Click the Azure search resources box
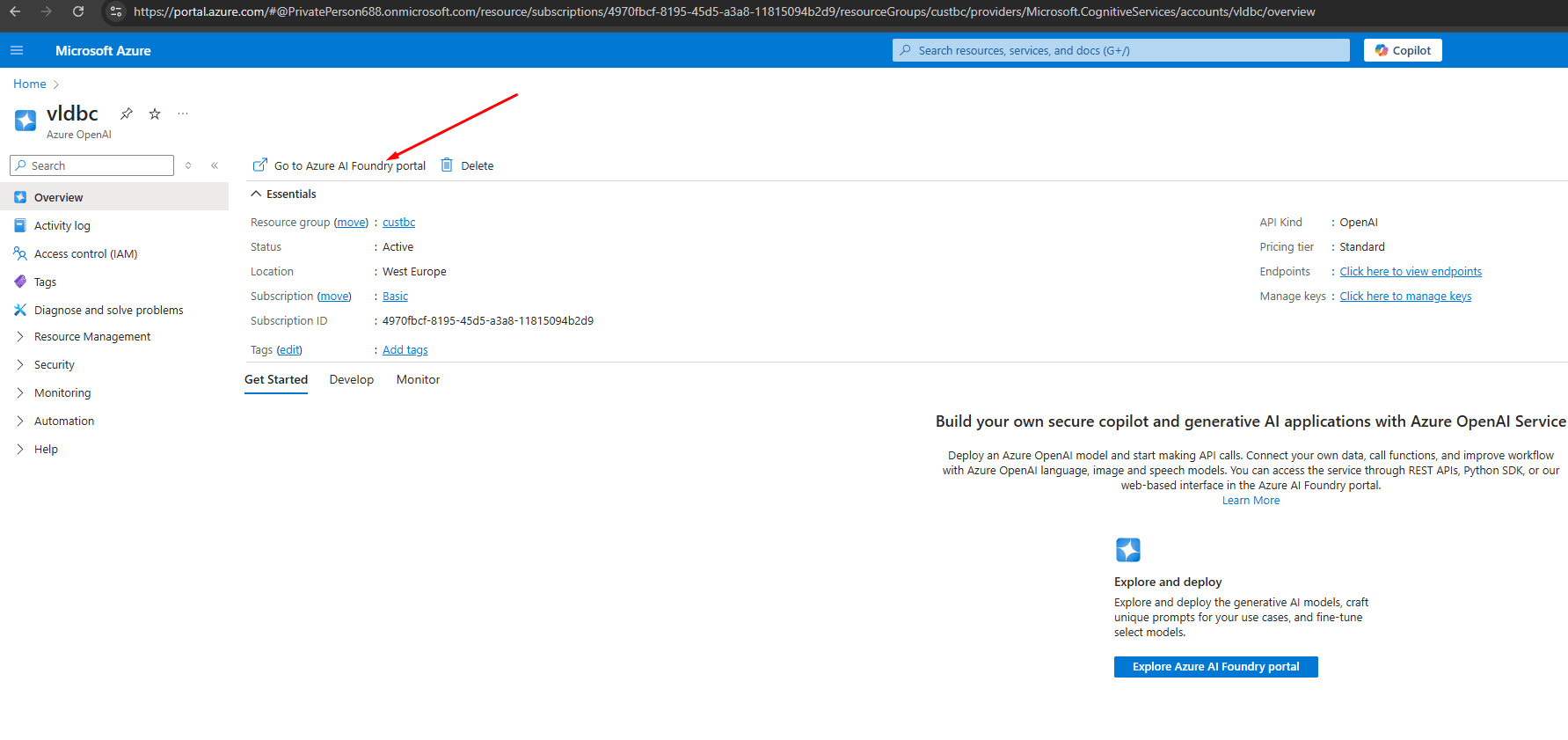The image size is (1568, 740). (1120, 50)
